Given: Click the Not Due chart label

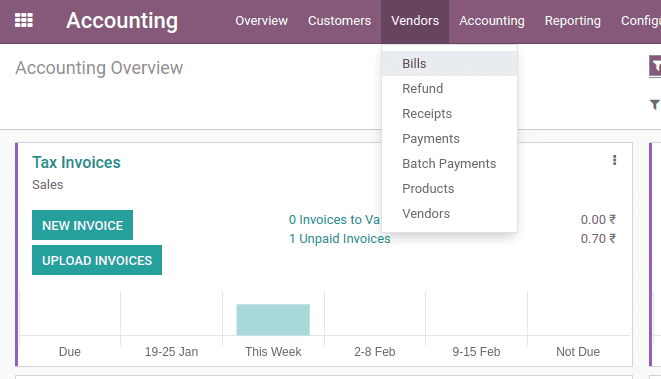Looking at the screenshot, I should pos(578,352).
